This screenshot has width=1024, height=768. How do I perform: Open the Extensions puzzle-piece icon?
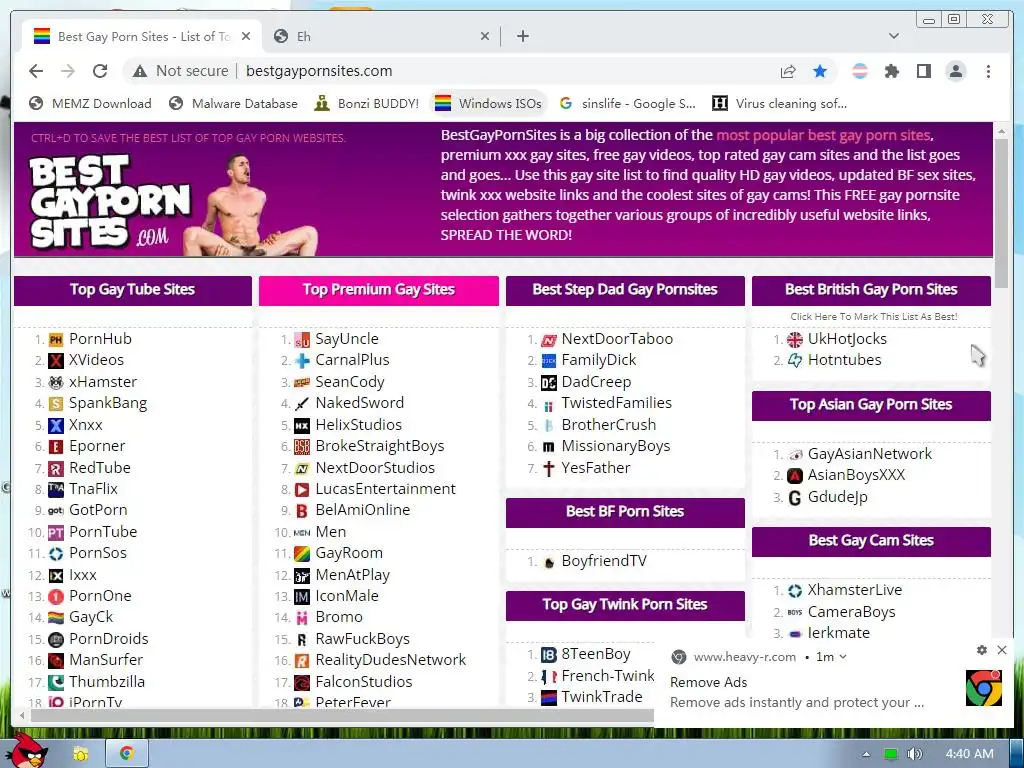[x=891, y=71]
